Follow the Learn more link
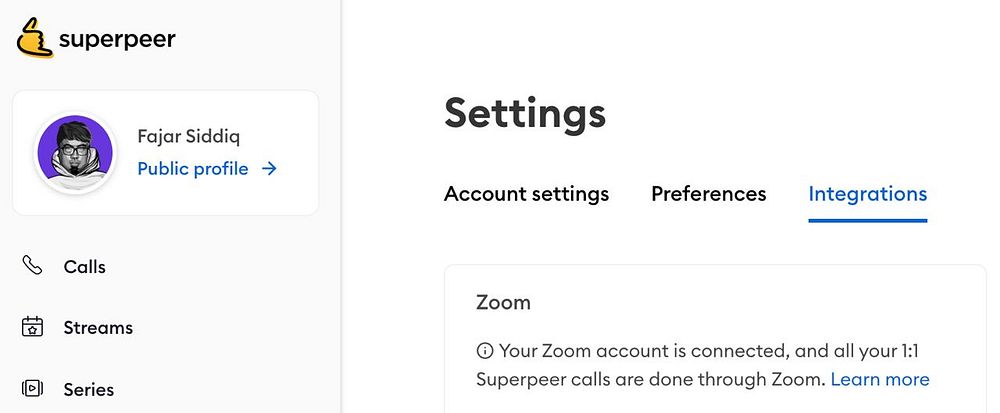 (879, 379)
